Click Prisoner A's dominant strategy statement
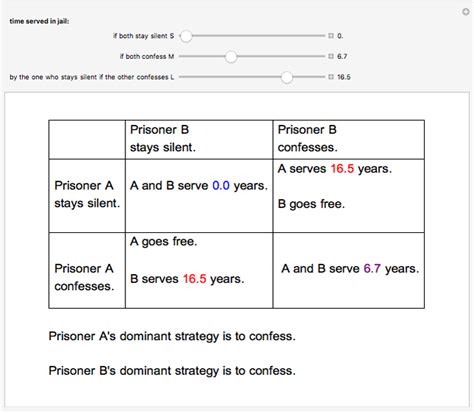This screenshot has width=474, height=413. [x=172, y=336]
